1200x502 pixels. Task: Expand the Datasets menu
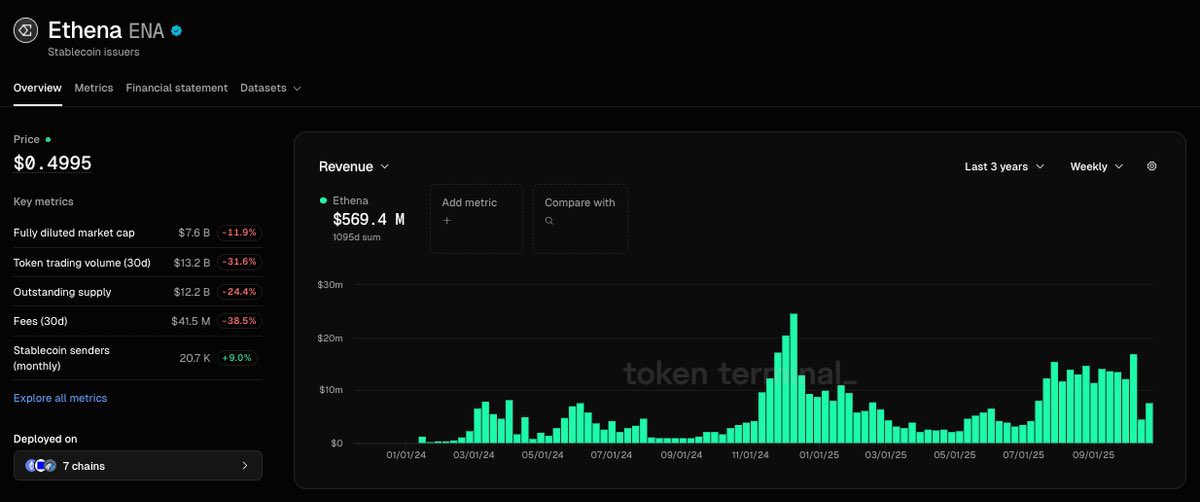270,88
